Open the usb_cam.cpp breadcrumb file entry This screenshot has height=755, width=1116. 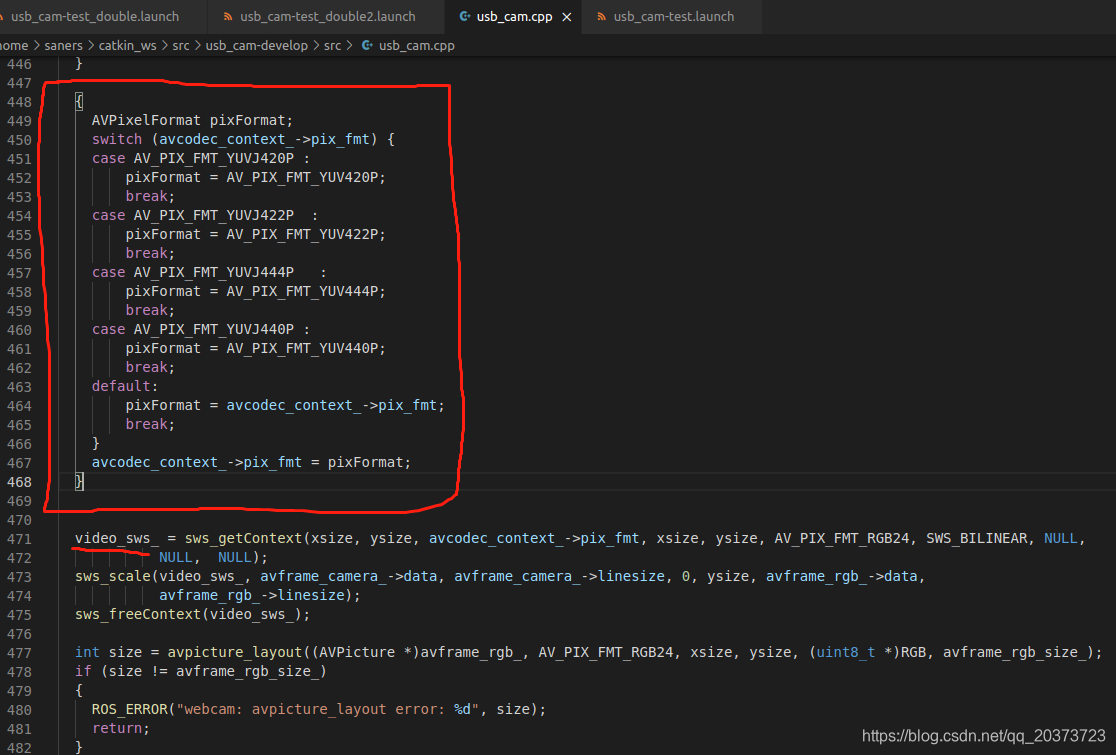pyautogui.click(x=416, y=46)
